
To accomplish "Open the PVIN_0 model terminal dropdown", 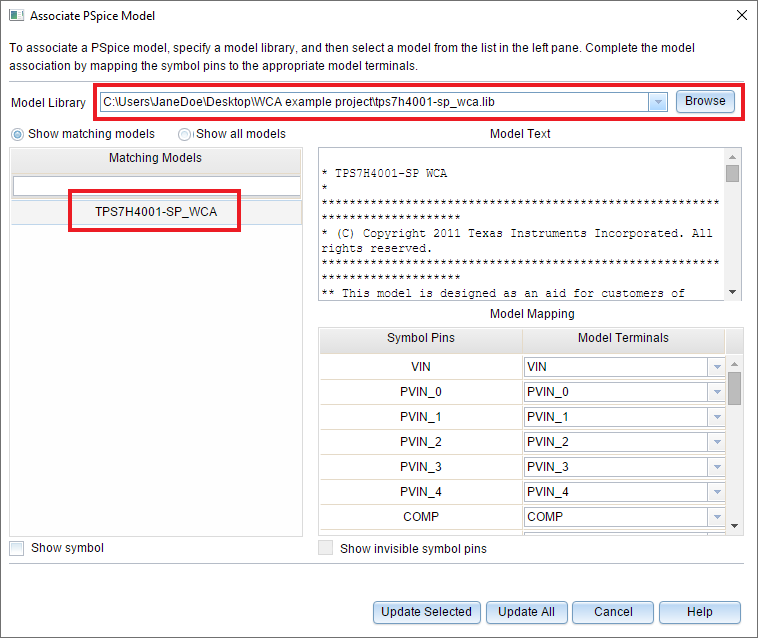I will pos(716,392).
